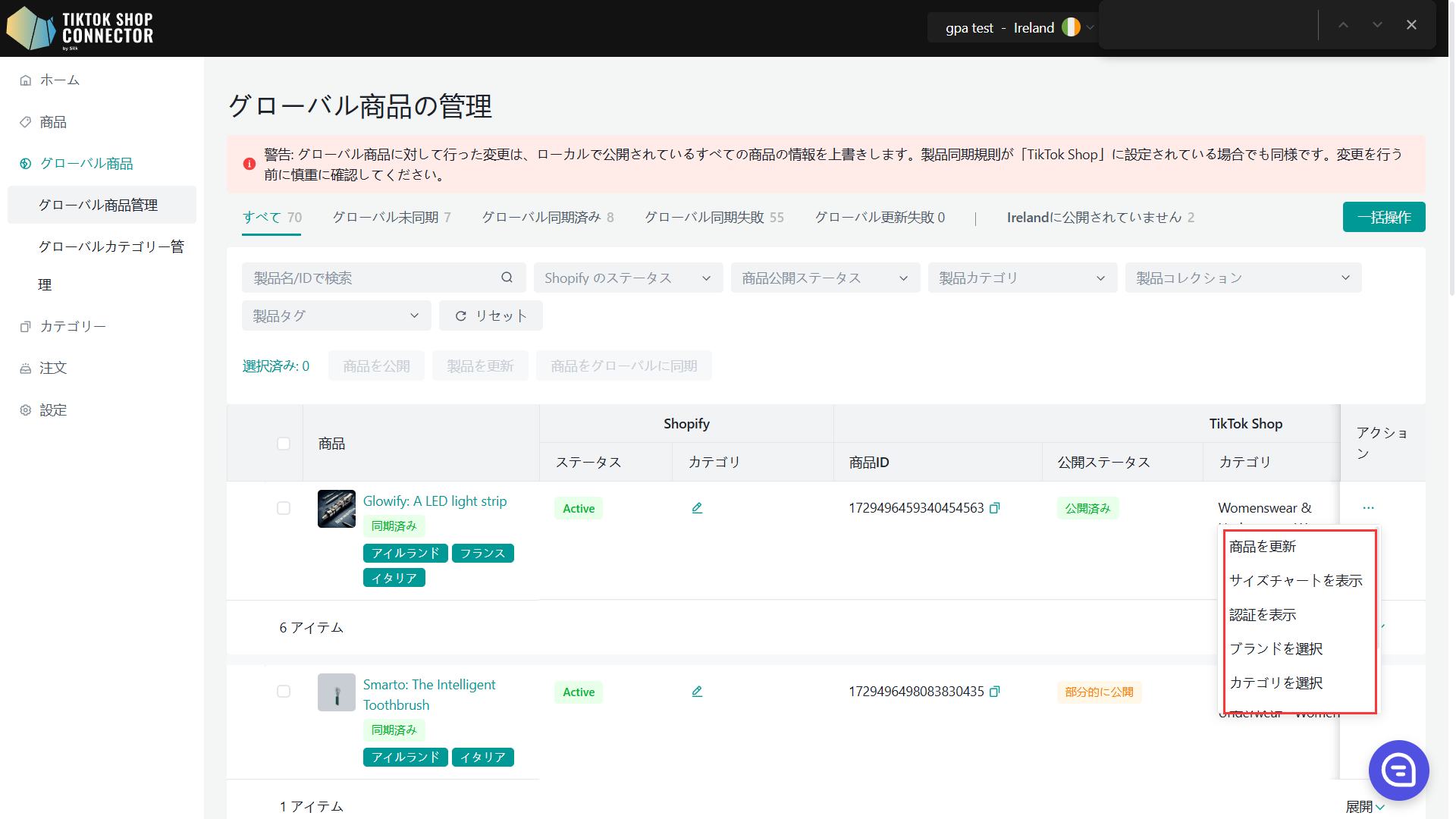Go to next find result arrow
The width and height of the screenshot is (1456, 819).
[1377, 25]
